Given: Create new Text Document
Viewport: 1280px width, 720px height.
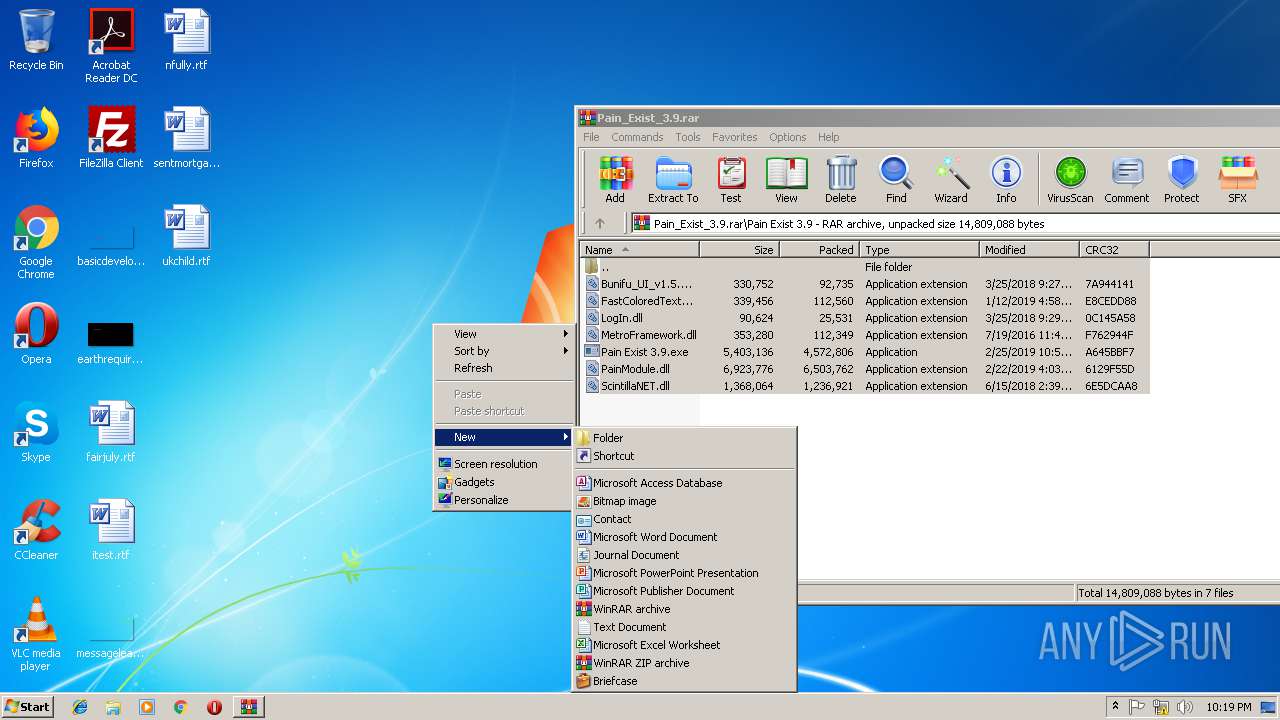Looking at the screenshot, I should tap(685, 627).
